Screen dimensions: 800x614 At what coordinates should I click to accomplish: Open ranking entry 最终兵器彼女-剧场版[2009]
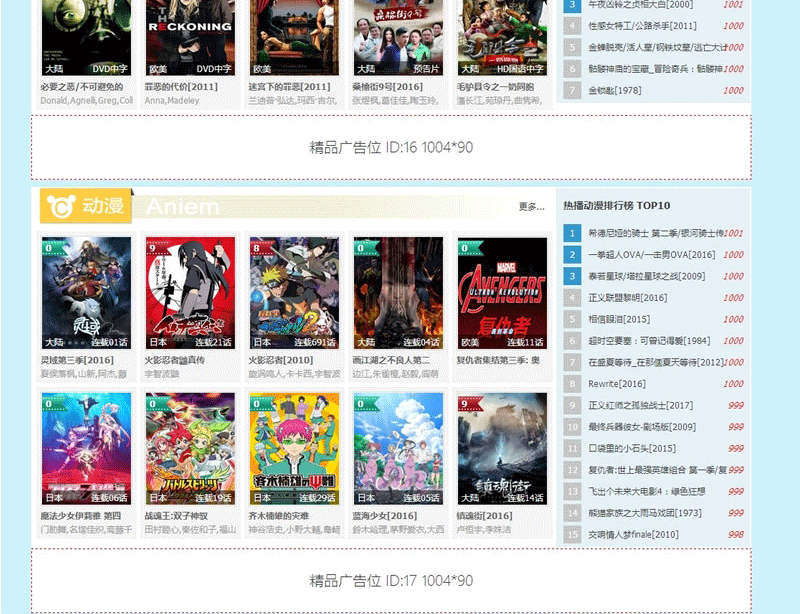pos(642,427)
